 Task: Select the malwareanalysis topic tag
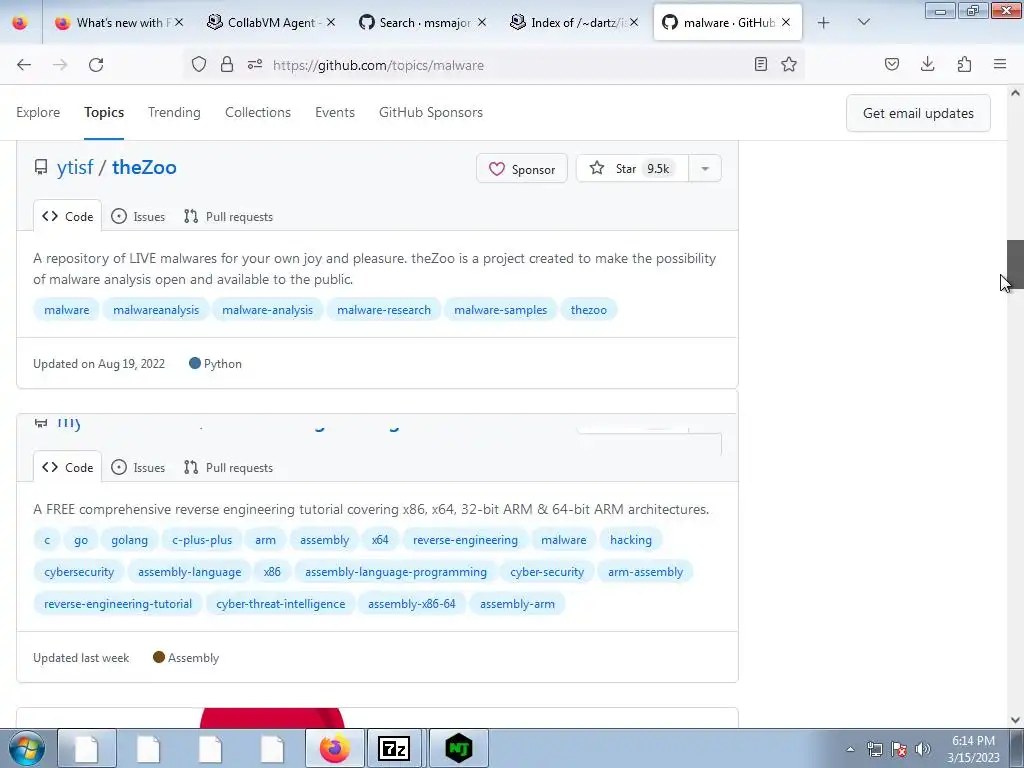click(x=156, y=310)
